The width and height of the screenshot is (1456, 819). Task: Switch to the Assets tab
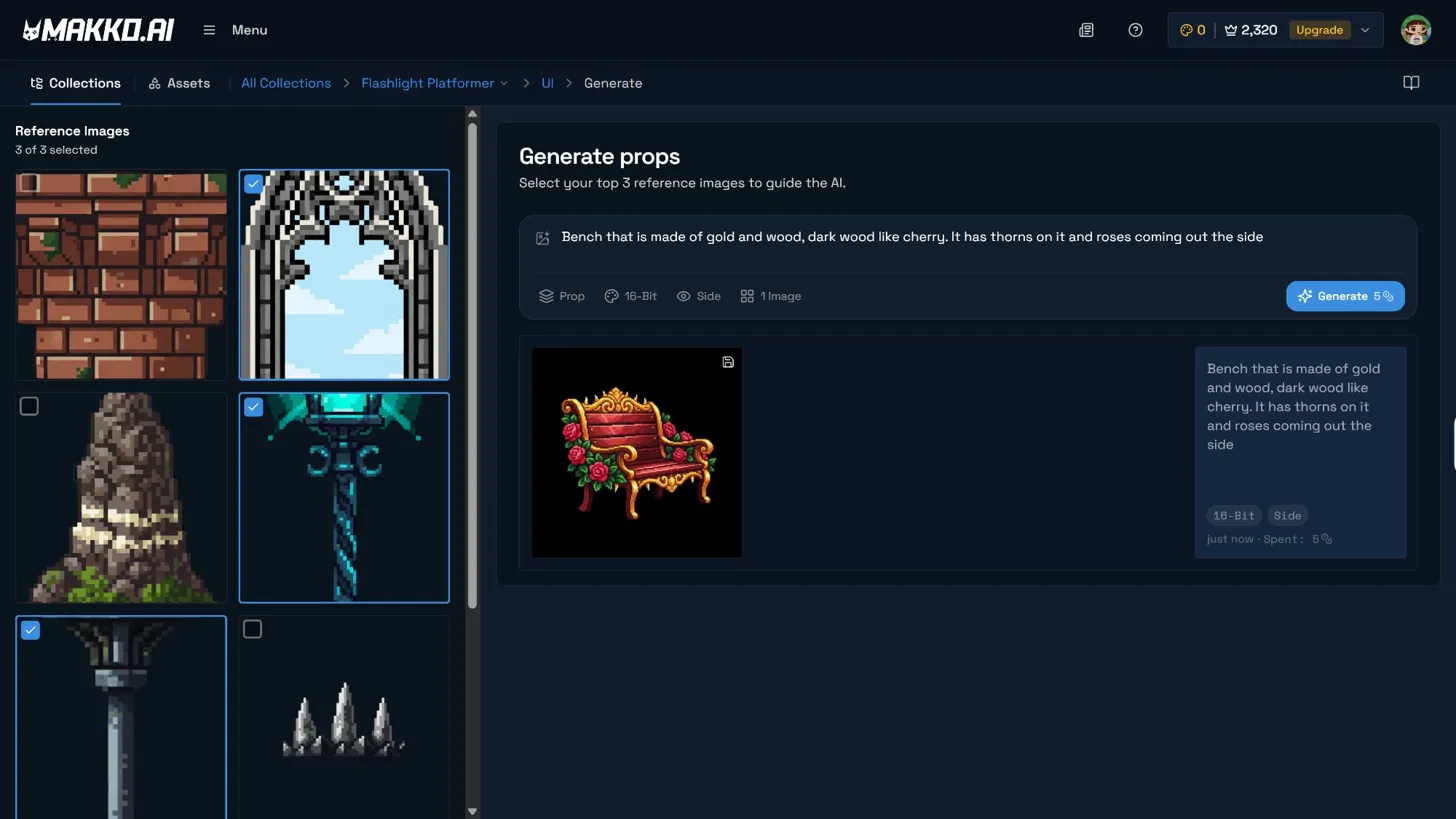point(179,83)
